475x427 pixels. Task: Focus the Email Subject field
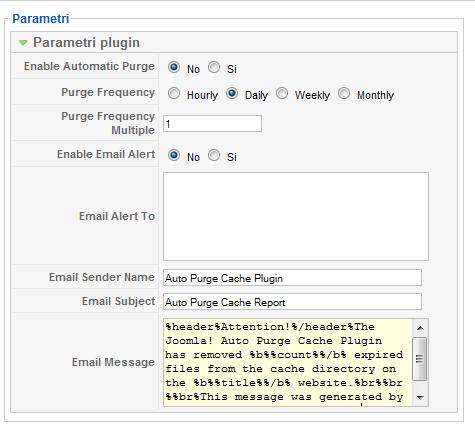[x=292, y=302]
